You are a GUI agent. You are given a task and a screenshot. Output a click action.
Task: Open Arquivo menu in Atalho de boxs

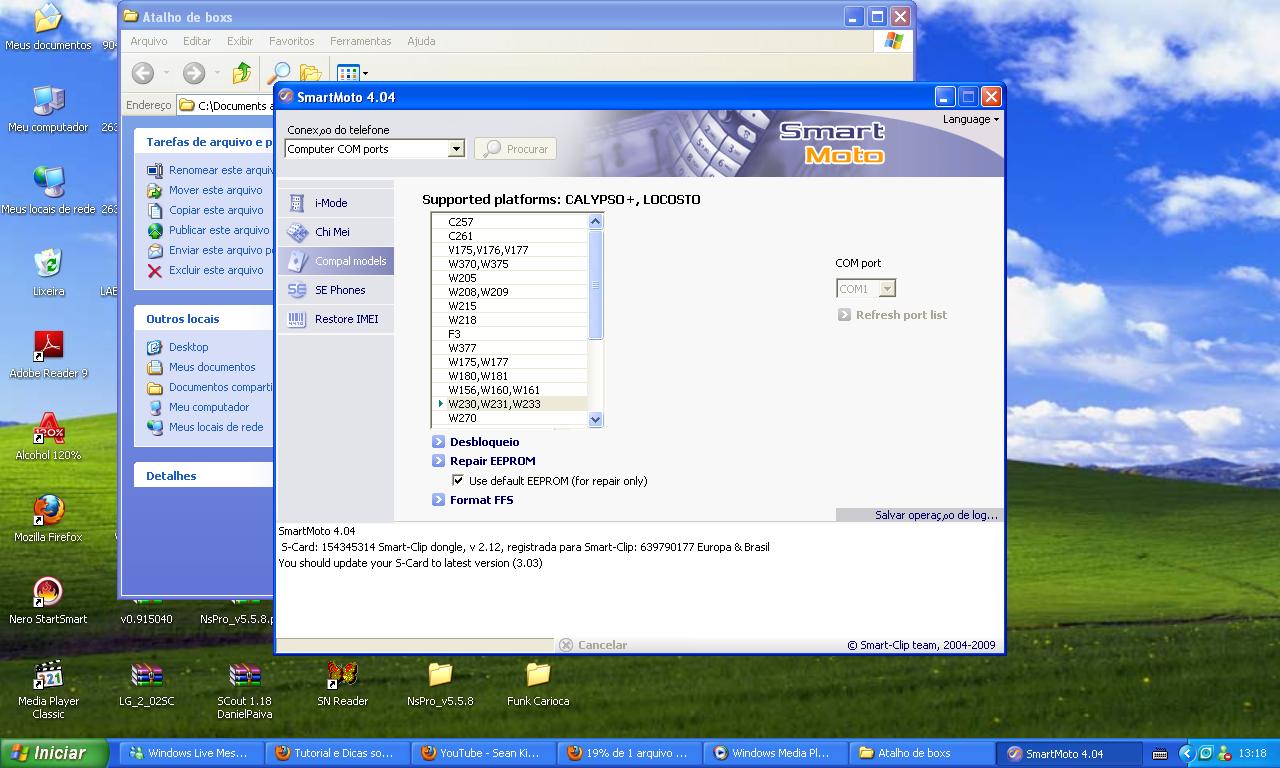149,41
